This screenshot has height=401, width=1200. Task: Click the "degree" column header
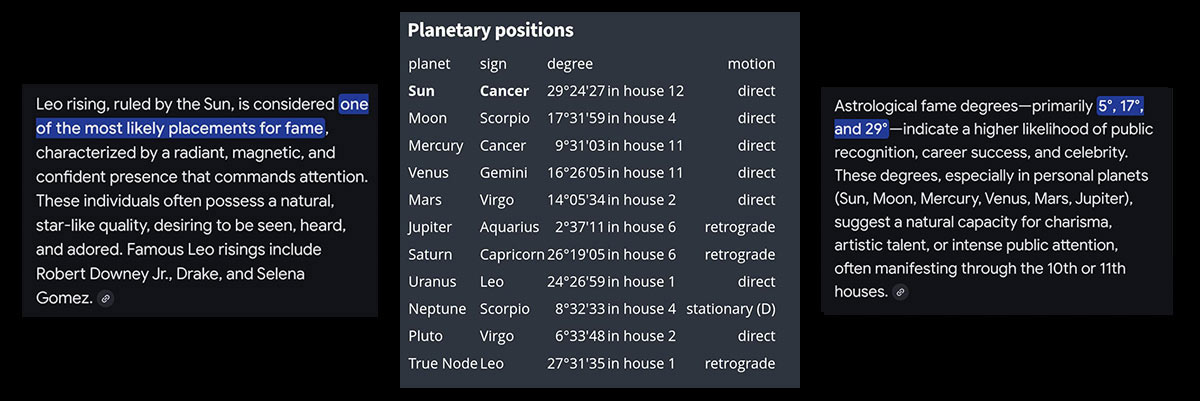570,64
